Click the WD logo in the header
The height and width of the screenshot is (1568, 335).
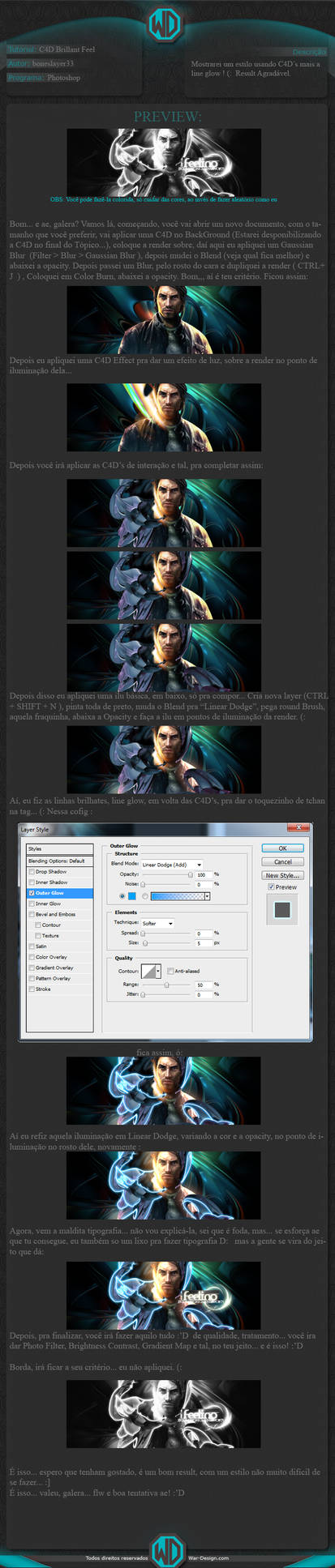(x=165, y=24)
